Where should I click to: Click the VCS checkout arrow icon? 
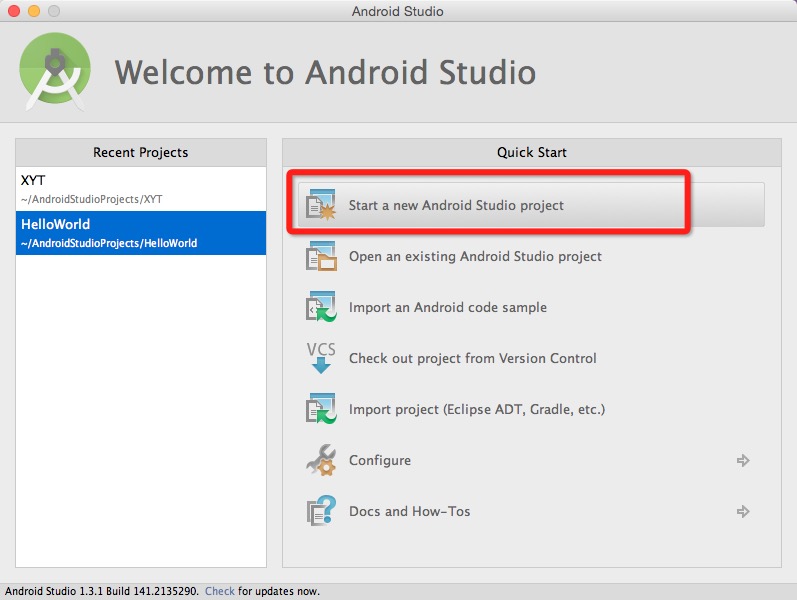coord(321,358)
